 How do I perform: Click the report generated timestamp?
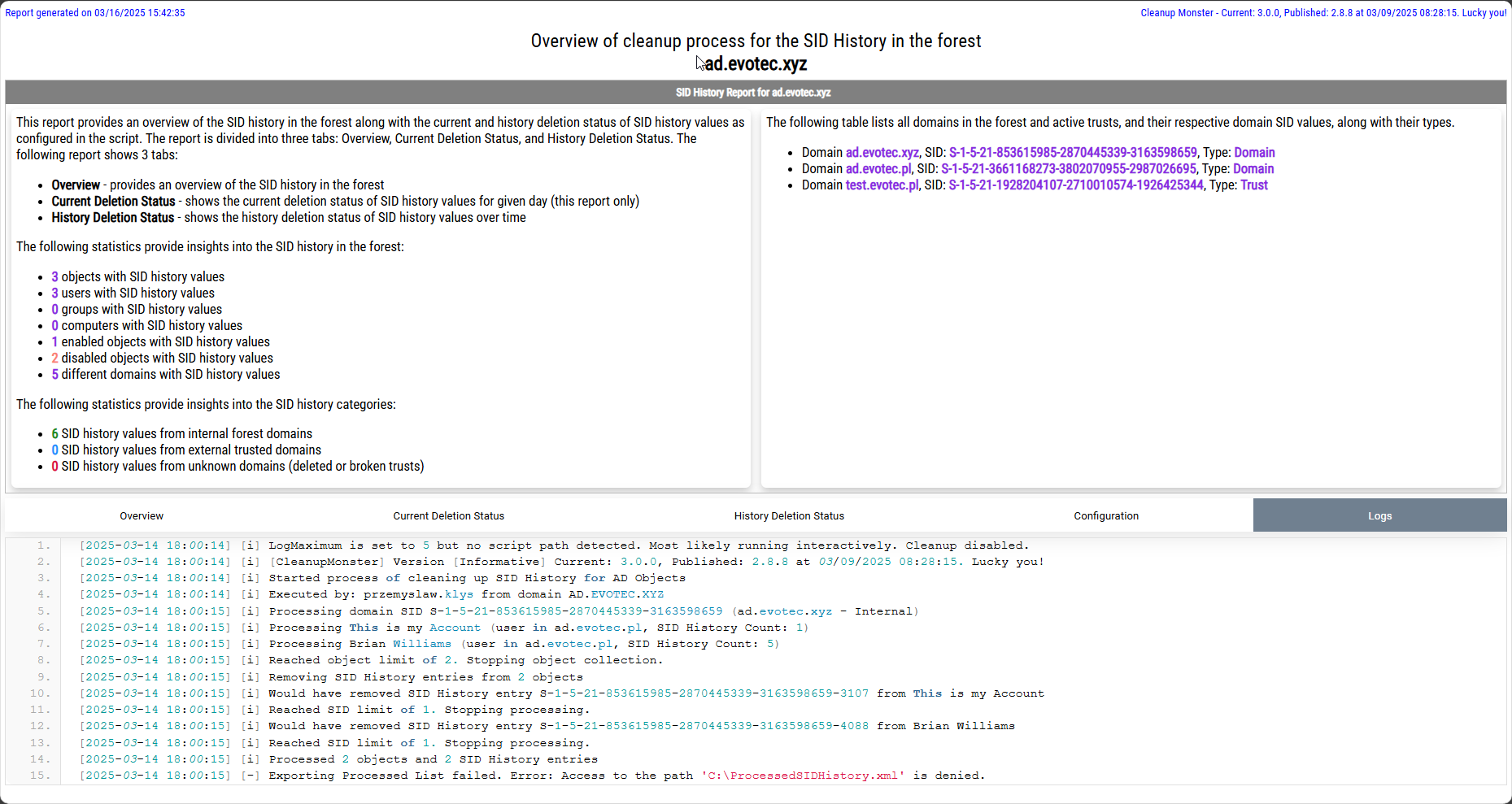[x=95, y=13]
